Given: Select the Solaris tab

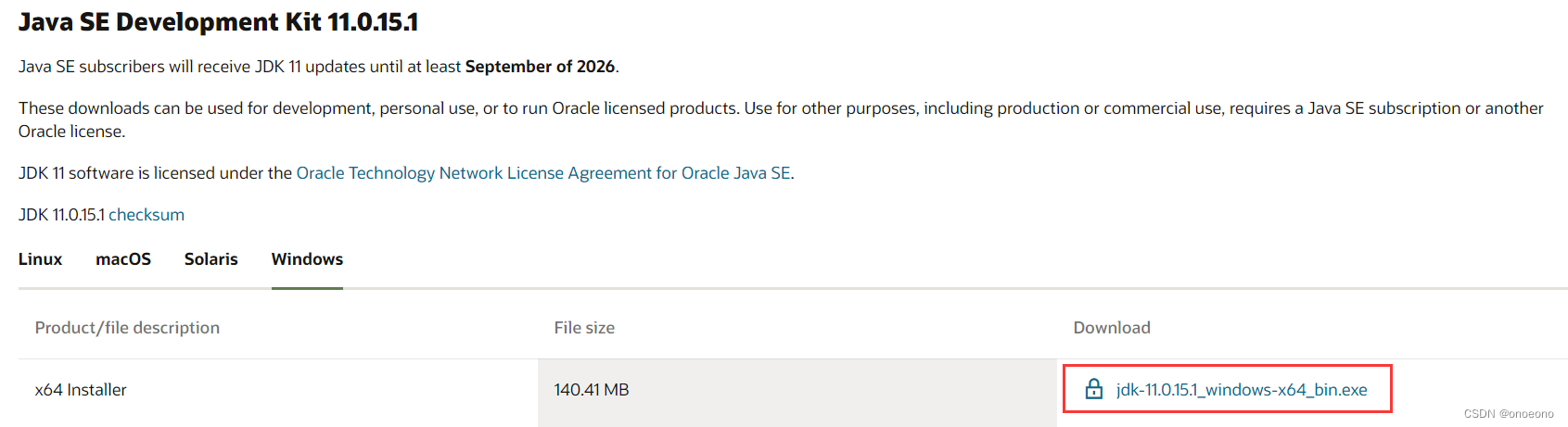Looking at the screenshot, I should point(211,259).
